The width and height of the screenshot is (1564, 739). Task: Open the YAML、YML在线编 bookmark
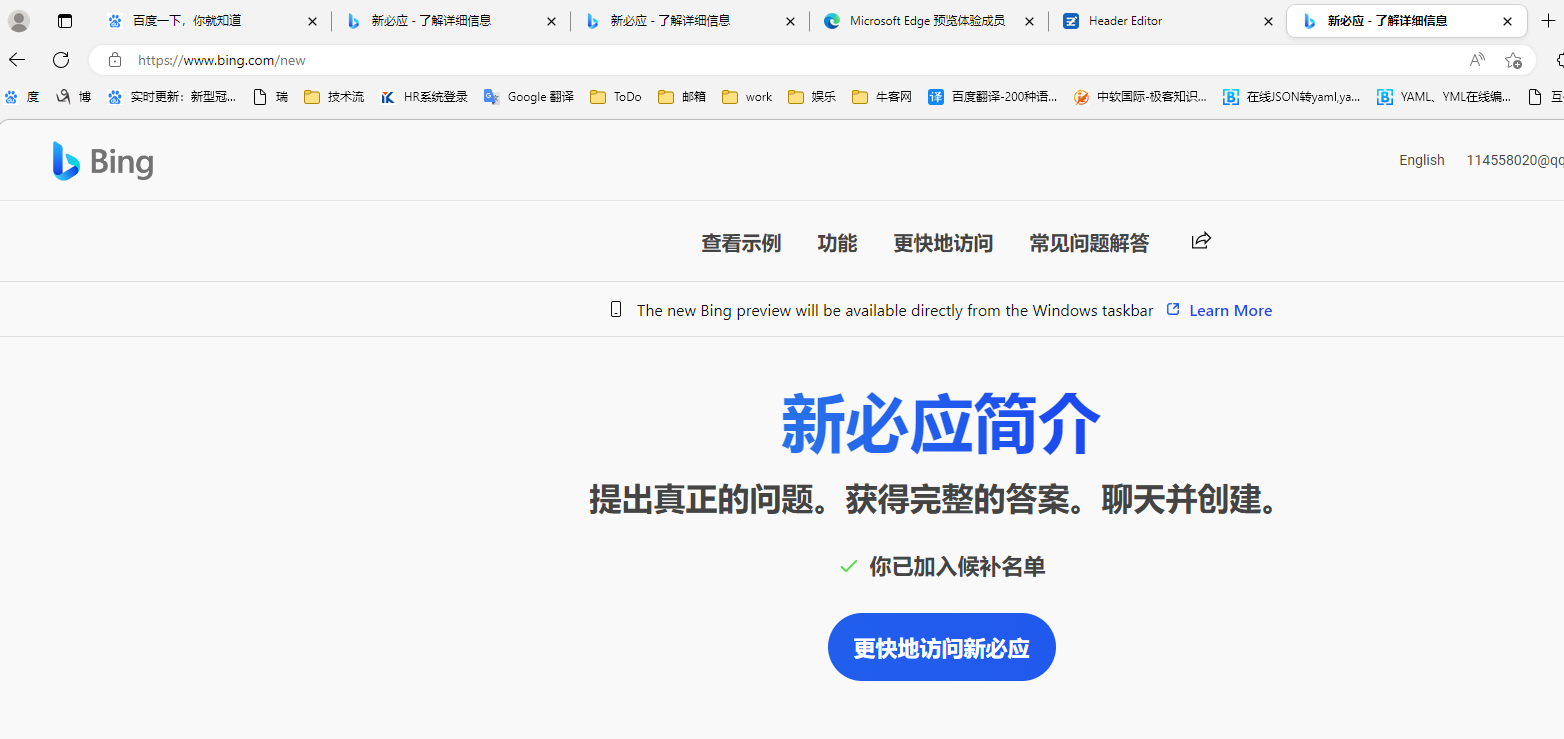[x=1444, y=97]
